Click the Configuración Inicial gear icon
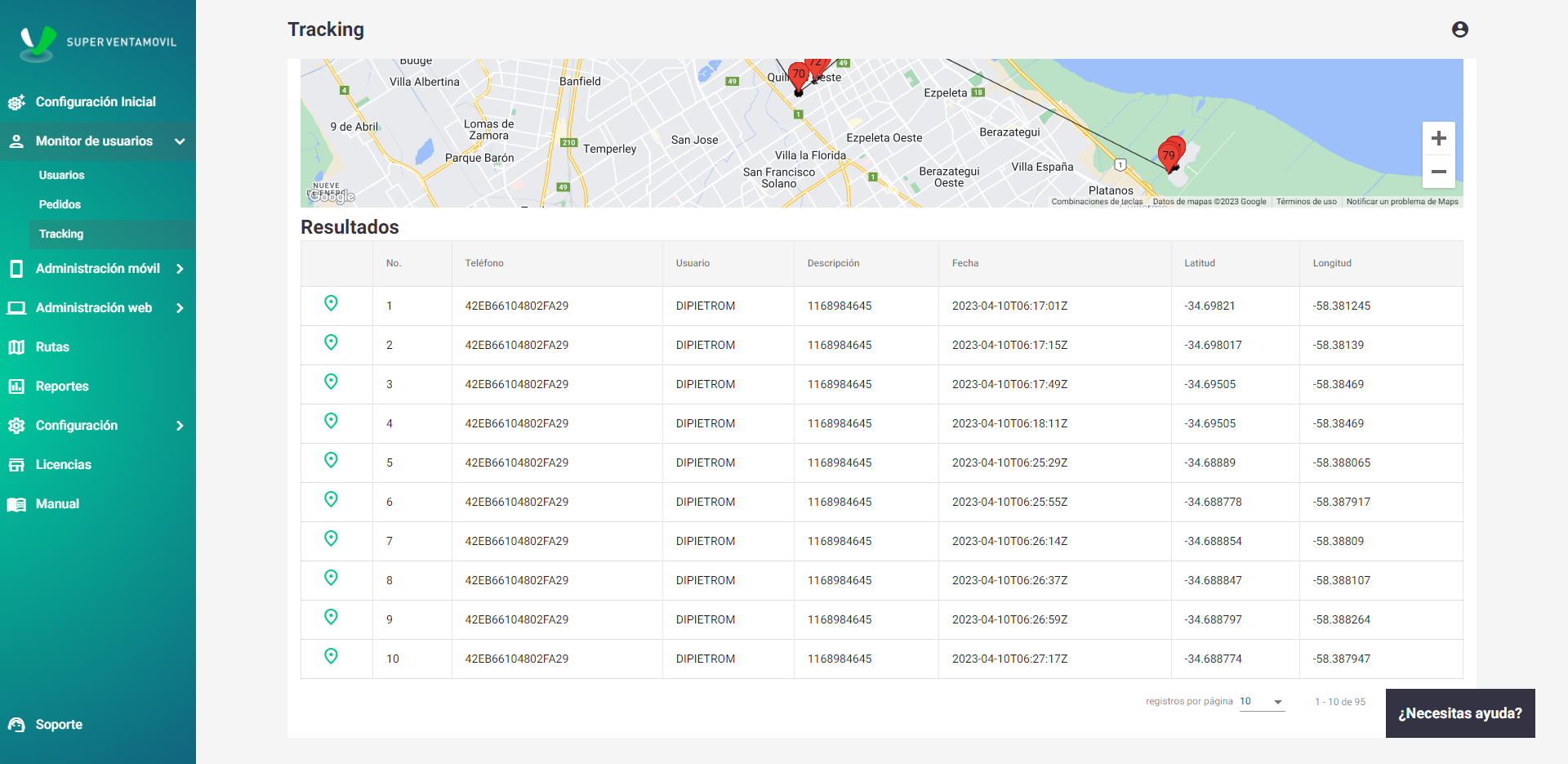Viewport: 1568px width, 764px height. (16, 102)
